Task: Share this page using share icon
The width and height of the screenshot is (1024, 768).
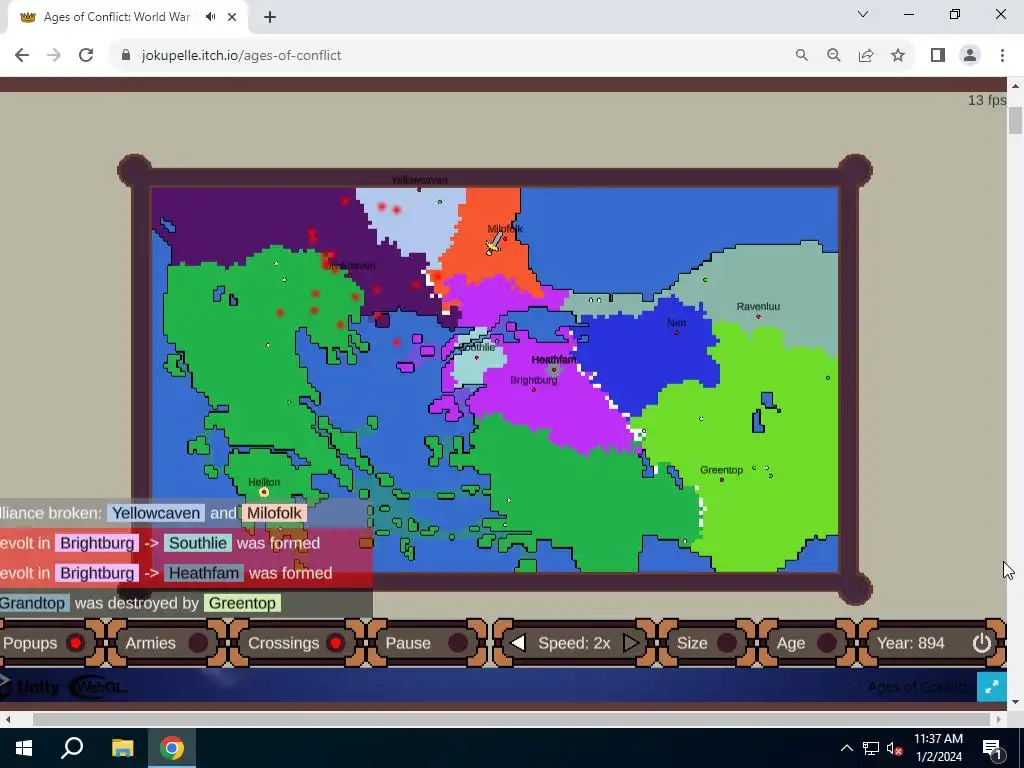Action: (866, 56)
